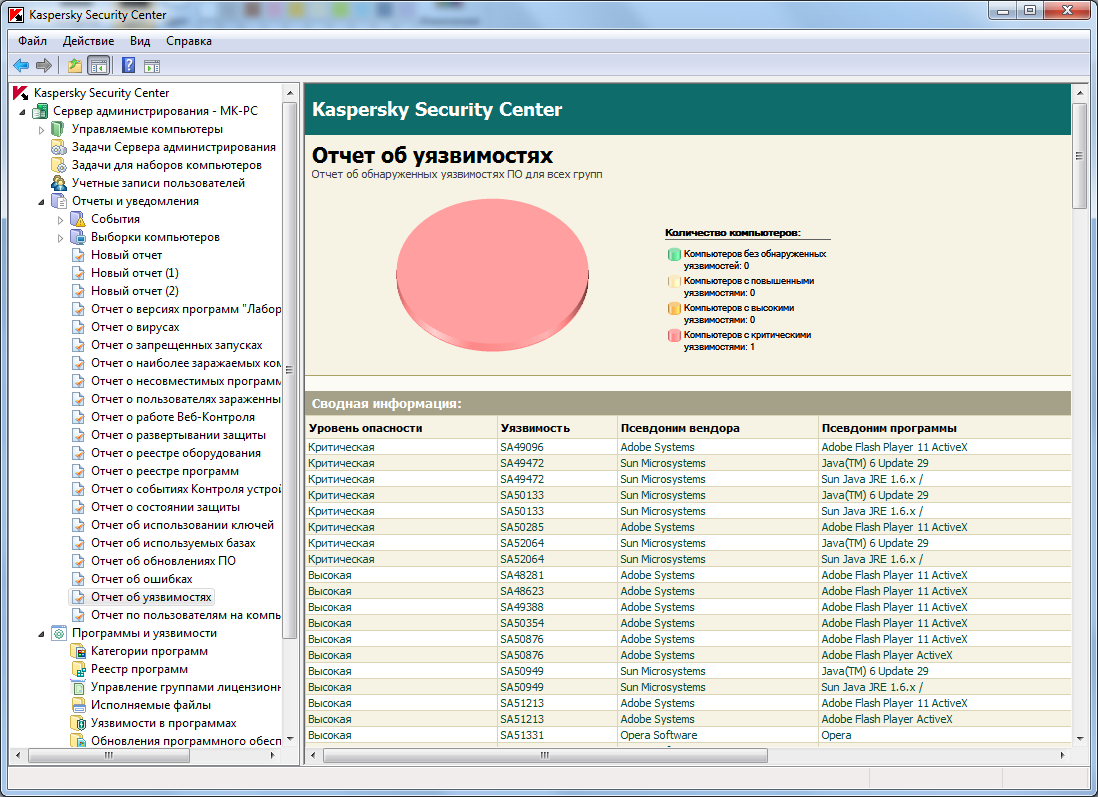Screen dimensions: 1098x797
Task: Open the Справка menu
Action: pyautogui.click(x=188, y=41)
